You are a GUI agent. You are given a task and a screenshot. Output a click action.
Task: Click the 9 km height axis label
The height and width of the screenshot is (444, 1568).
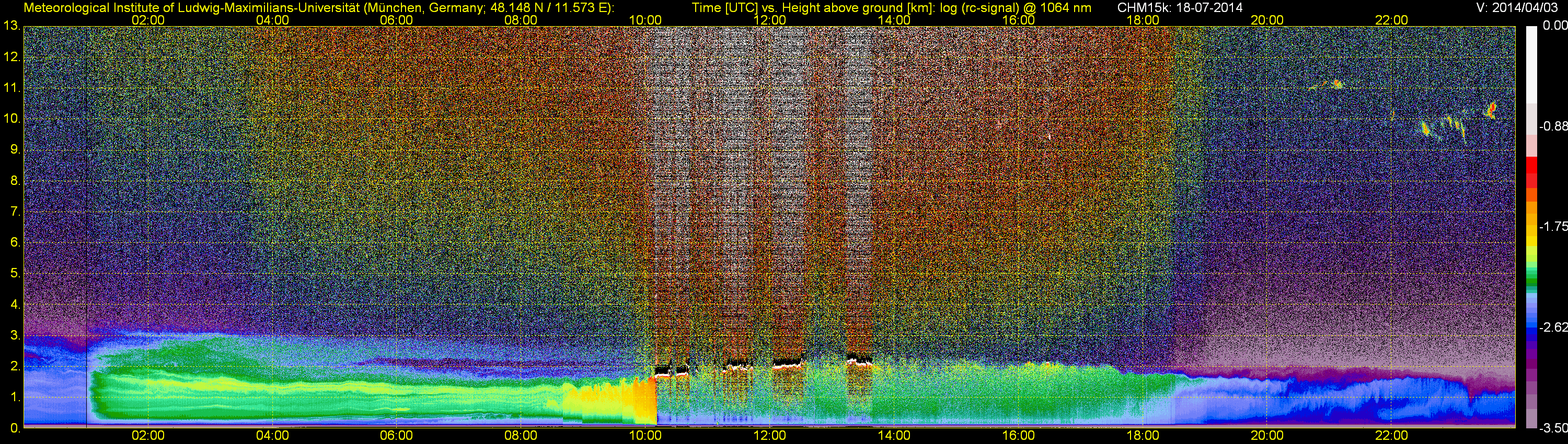tap(15, 149)
